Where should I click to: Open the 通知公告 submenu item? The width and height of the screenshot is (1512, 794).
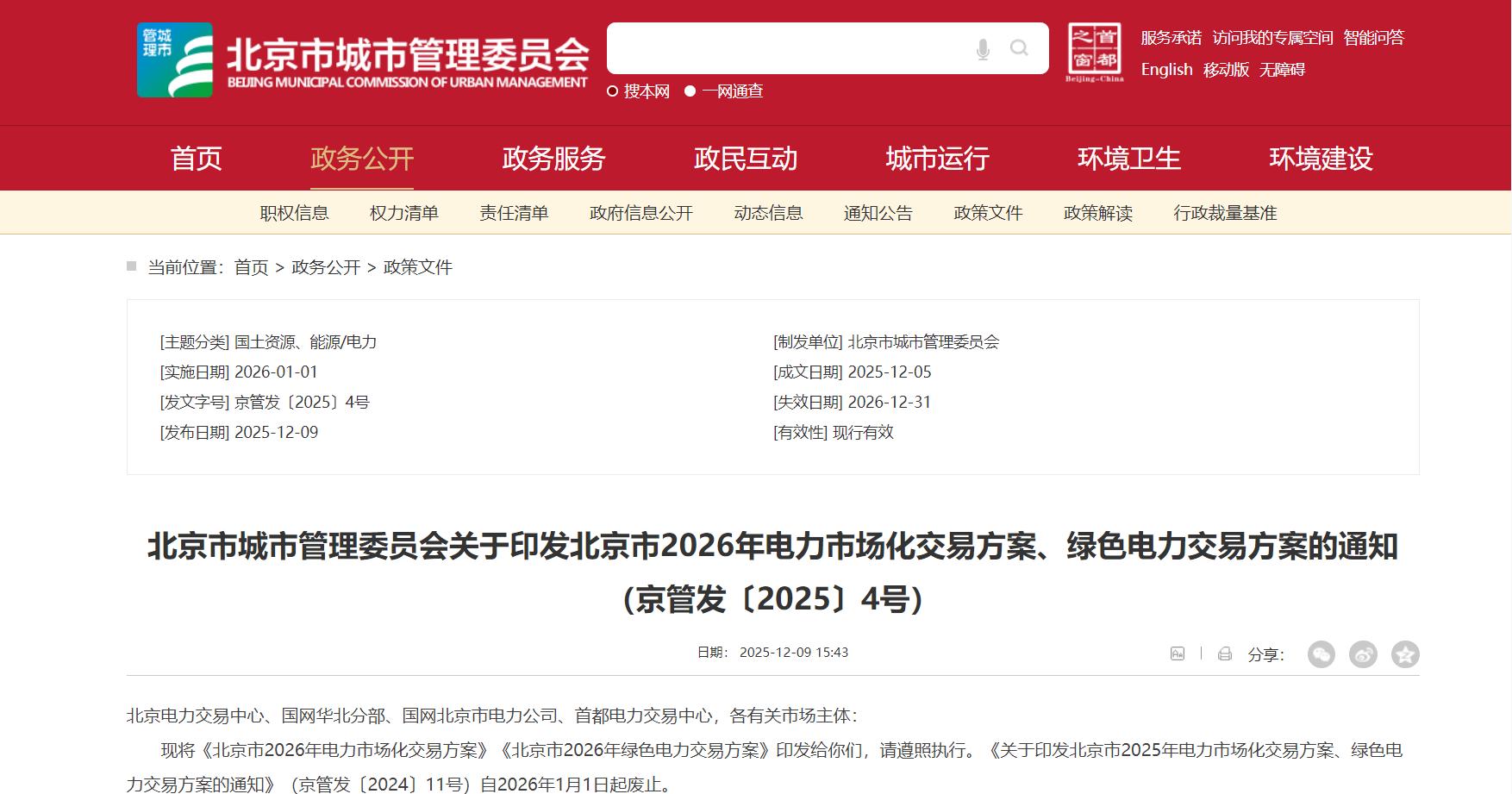878,213
